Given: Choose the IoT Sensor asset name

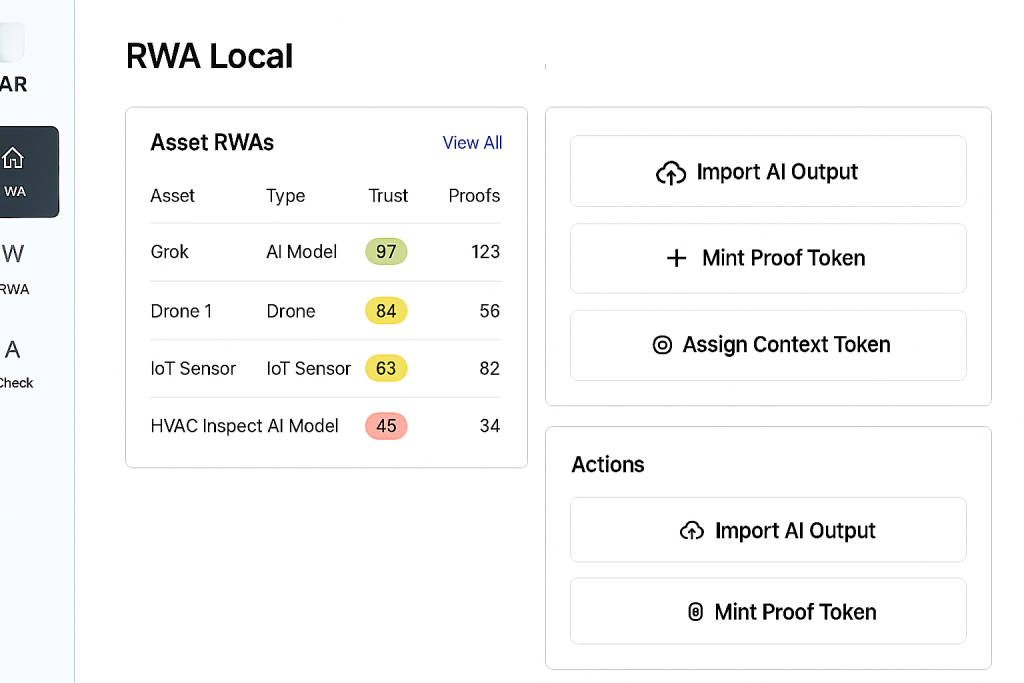Looking at the screenshot, I should click(193, 369).
